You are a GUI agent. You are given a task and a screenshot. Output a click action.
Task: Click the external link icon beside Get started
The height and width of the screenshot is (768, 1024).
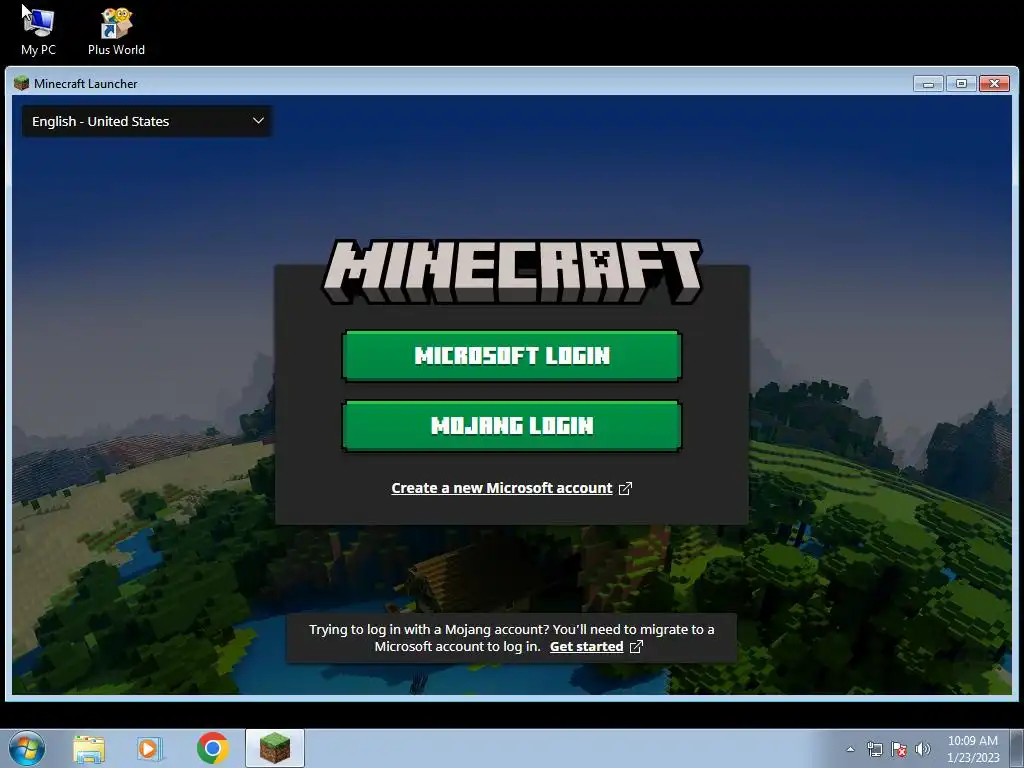(x=636, y=647)
